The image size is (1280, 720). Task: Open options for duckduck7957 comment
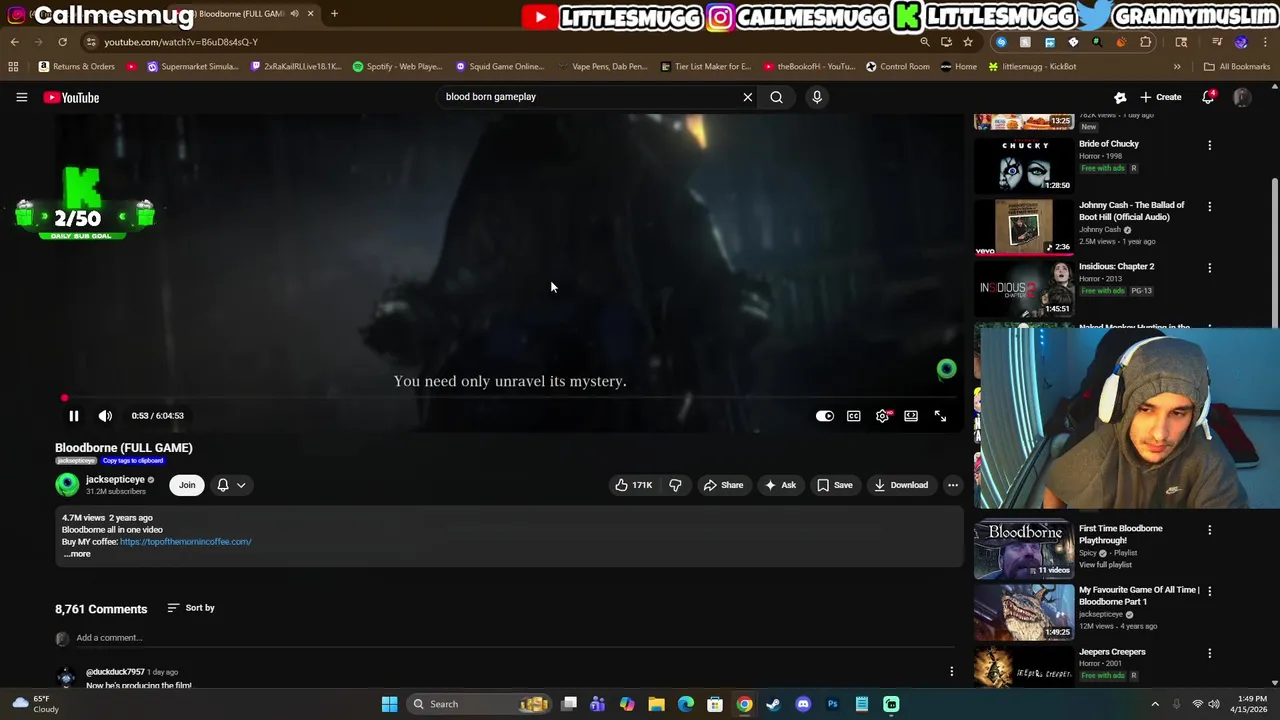pyautogui.click(x=951, y=672)
